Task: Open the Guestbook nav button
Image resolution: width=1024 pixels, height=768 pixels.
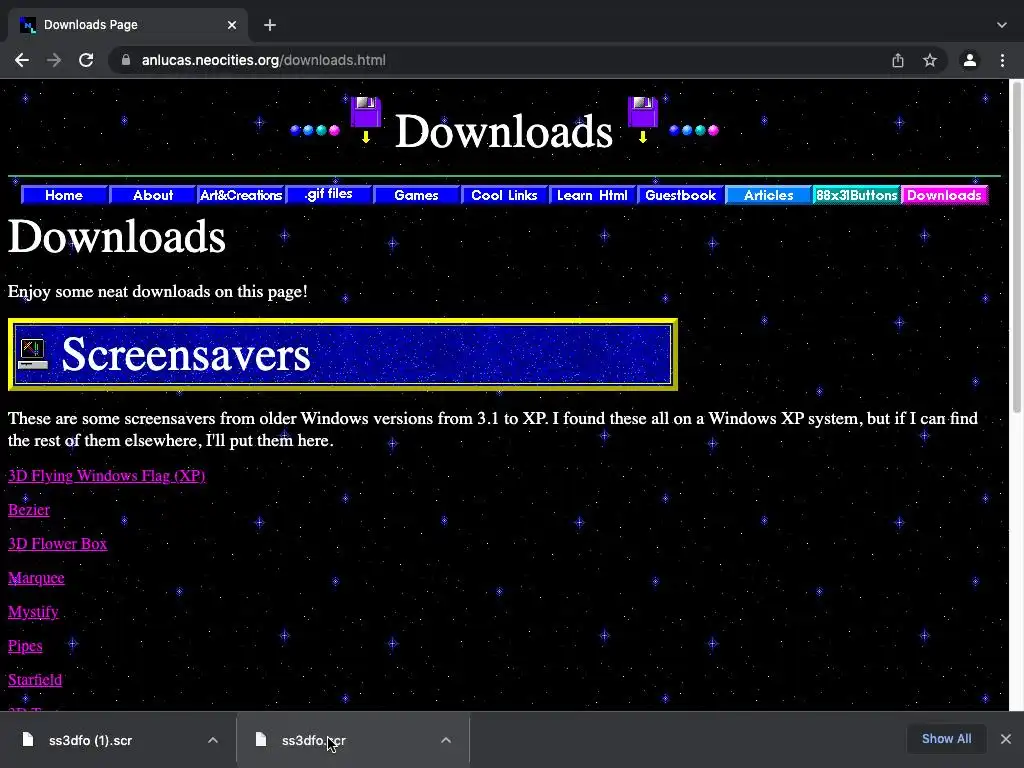Action: point(680,195)
